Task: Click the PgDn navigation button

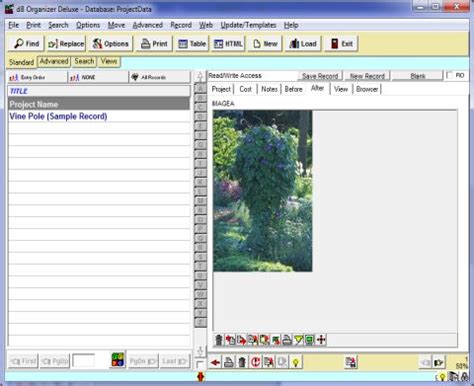Action: click(x=143, y=361)
